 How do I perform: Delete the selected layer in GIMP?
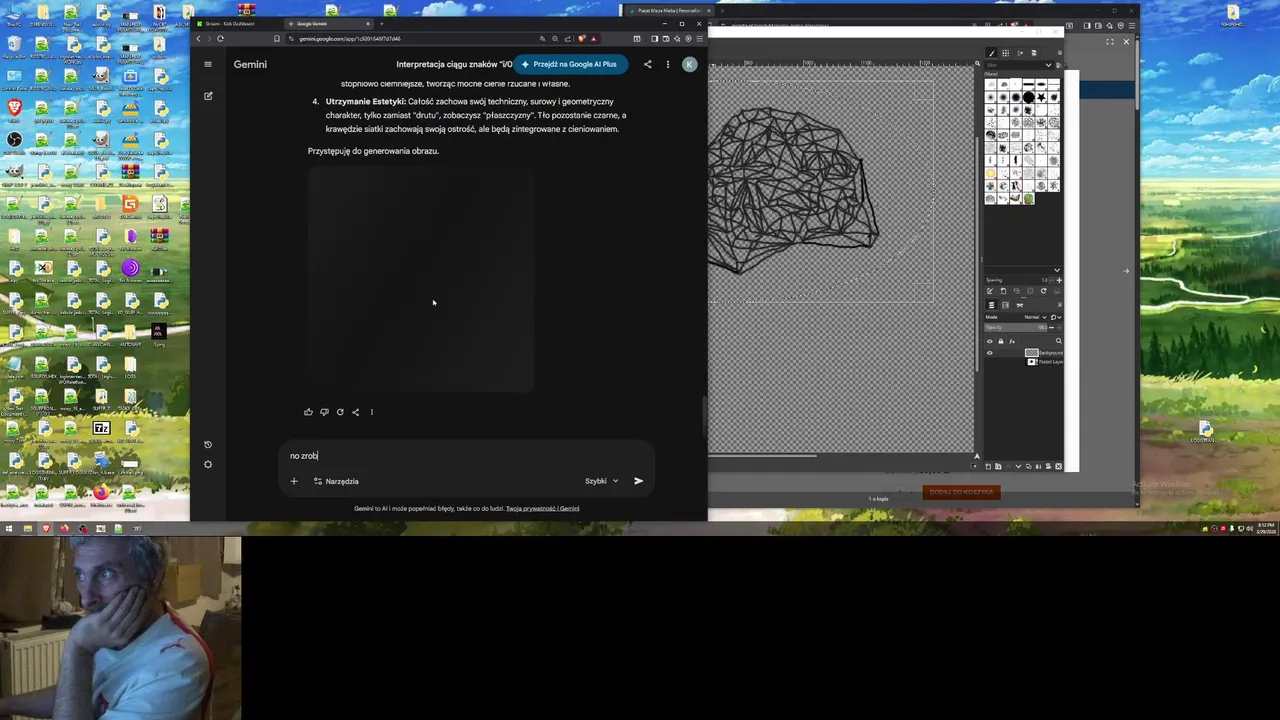(1058, 466)
